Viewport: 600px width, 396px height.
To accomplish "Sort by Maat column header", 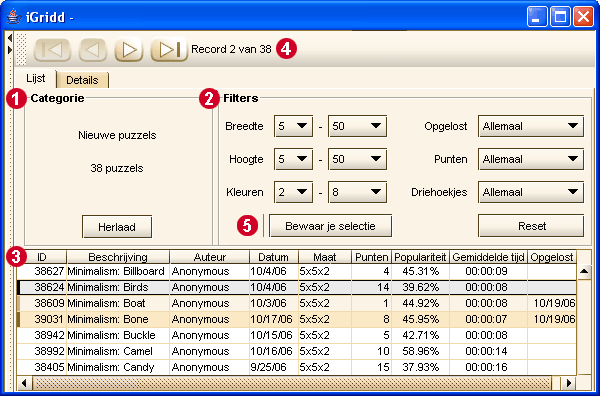I will point(324,257).
